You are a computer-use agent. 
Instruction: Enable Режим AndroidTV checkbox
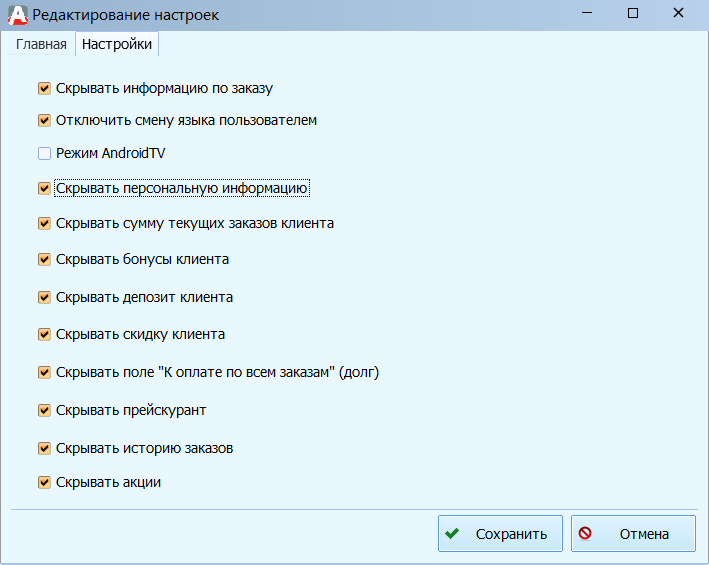pos(44,154)
